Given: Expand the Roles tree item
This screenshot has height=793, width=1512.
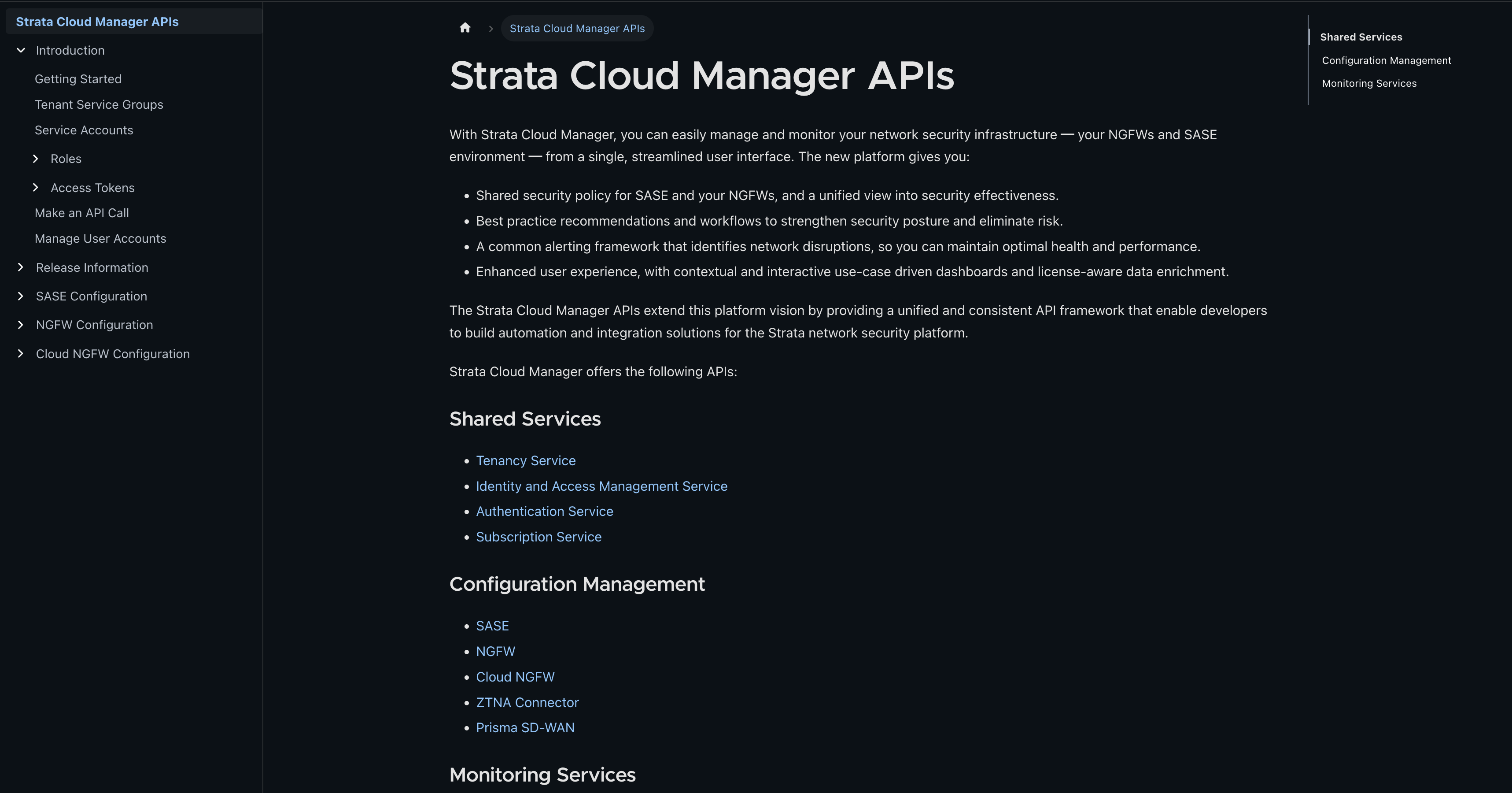Looking at the screenshot, I should (x=35, y=159).
